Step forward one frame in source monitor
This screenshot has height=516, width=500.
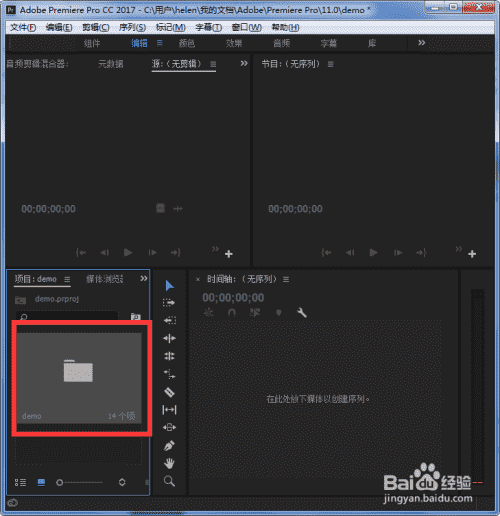coord(152,253)
